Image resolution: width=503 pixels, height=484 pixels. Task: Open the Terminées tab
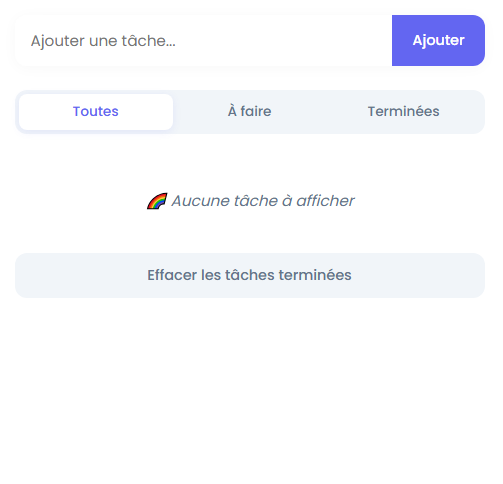pos(404,112)
